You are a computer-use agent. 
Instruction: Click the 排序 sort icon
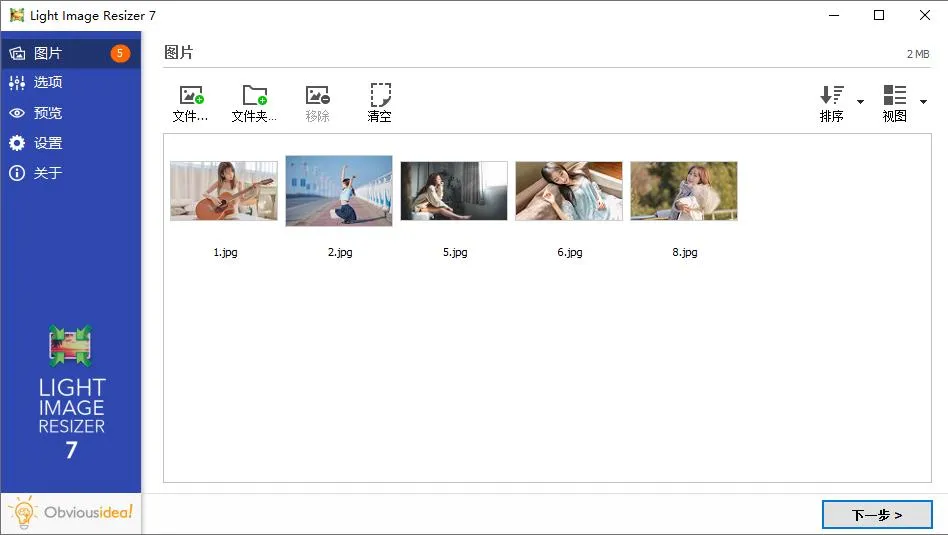click(832, 96)
